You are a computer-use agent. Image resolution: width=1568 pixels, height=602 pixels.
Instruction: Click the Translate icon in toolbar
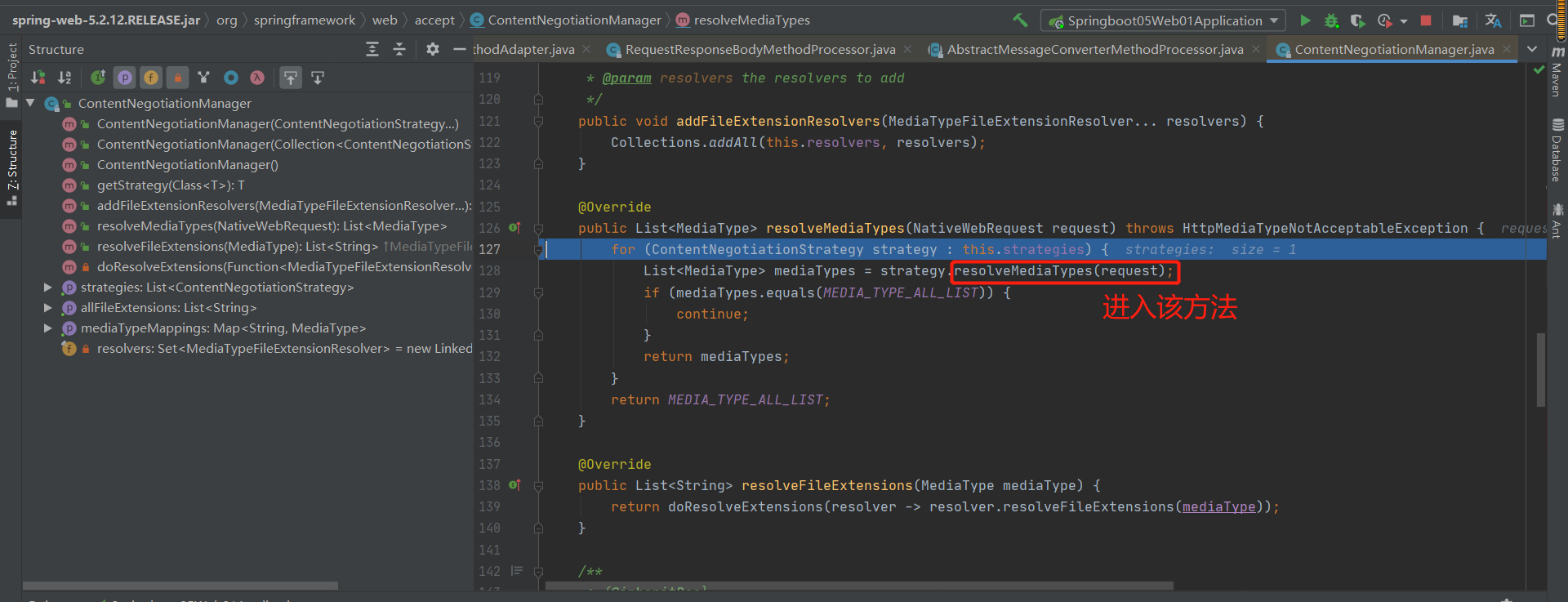click(1493, 20)
